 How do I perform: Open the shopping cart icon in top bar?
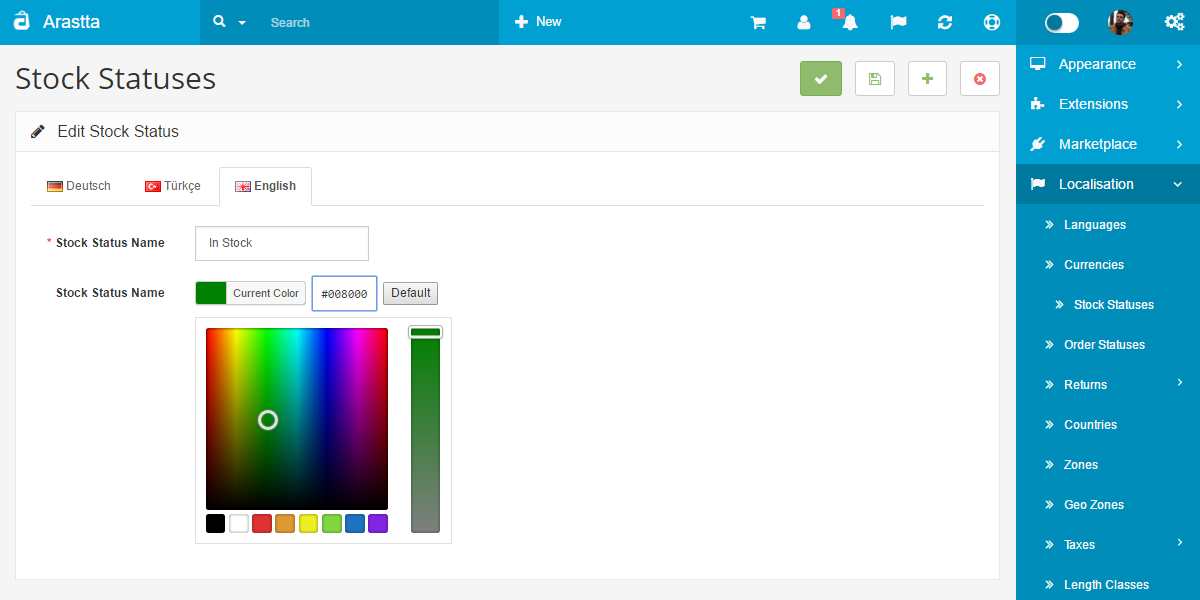click(758, 22)
